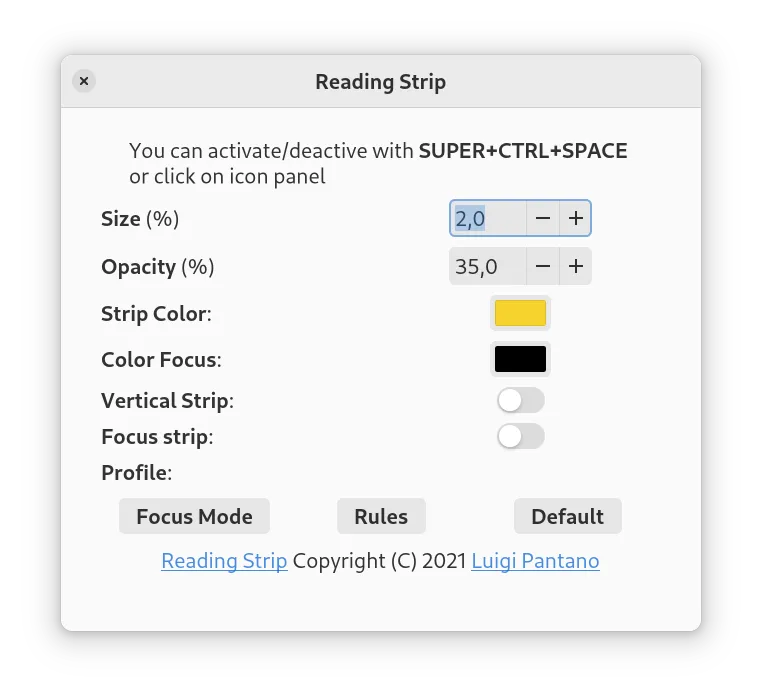Increase Opacity with the plus button
The height and width of the screenshot is (698, 762).
pos(575,266)
